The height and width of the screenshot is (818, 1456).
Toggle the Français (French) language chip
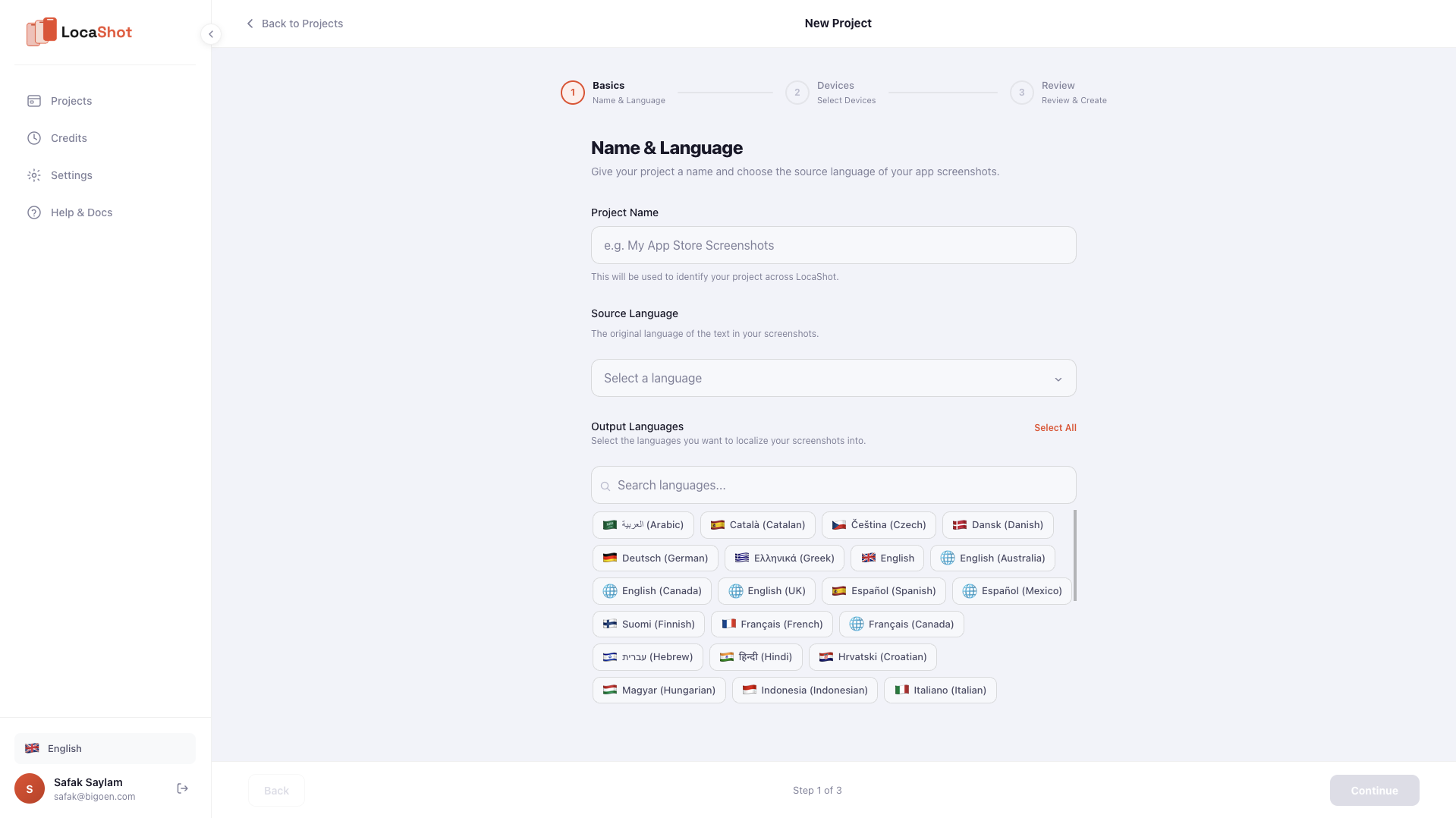coord(772,624)
